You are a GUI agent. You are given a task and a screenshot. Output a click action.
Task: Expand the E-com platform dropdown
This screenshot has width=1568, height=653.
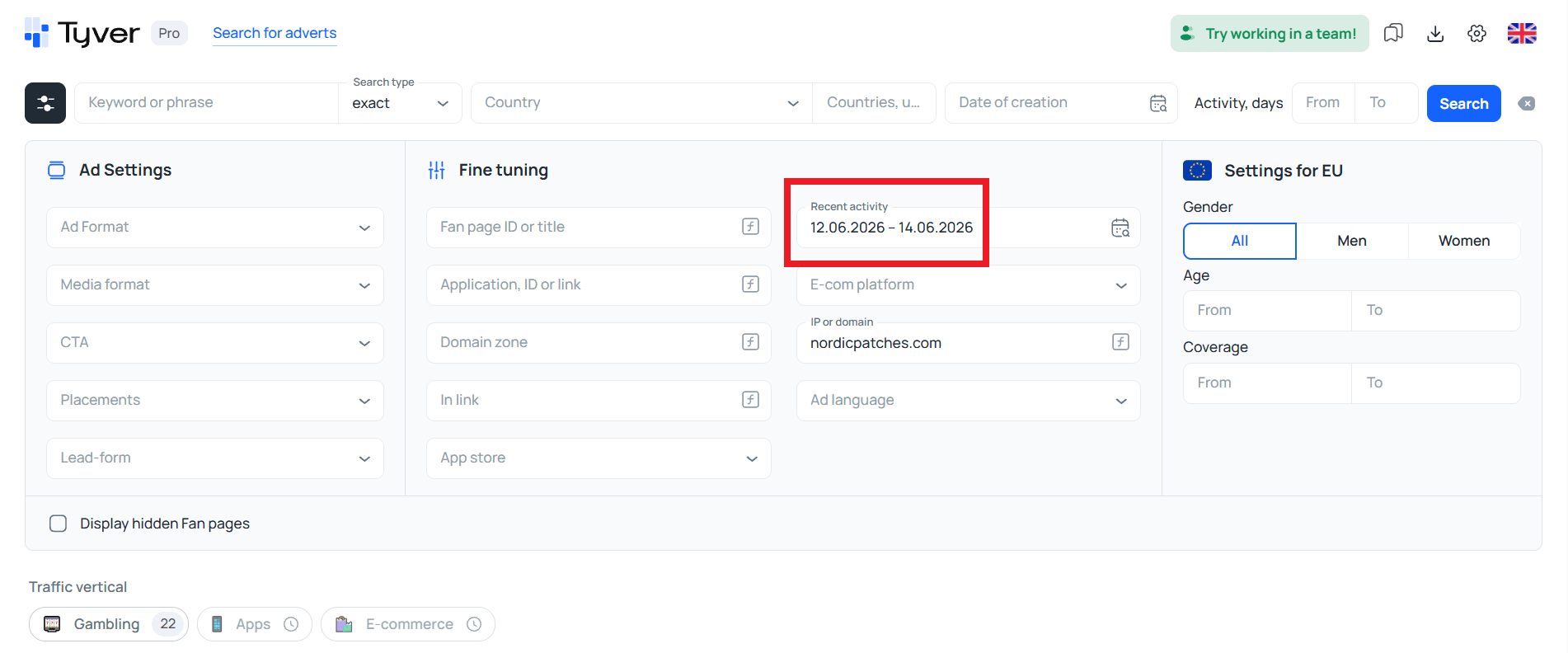point(969,285)
